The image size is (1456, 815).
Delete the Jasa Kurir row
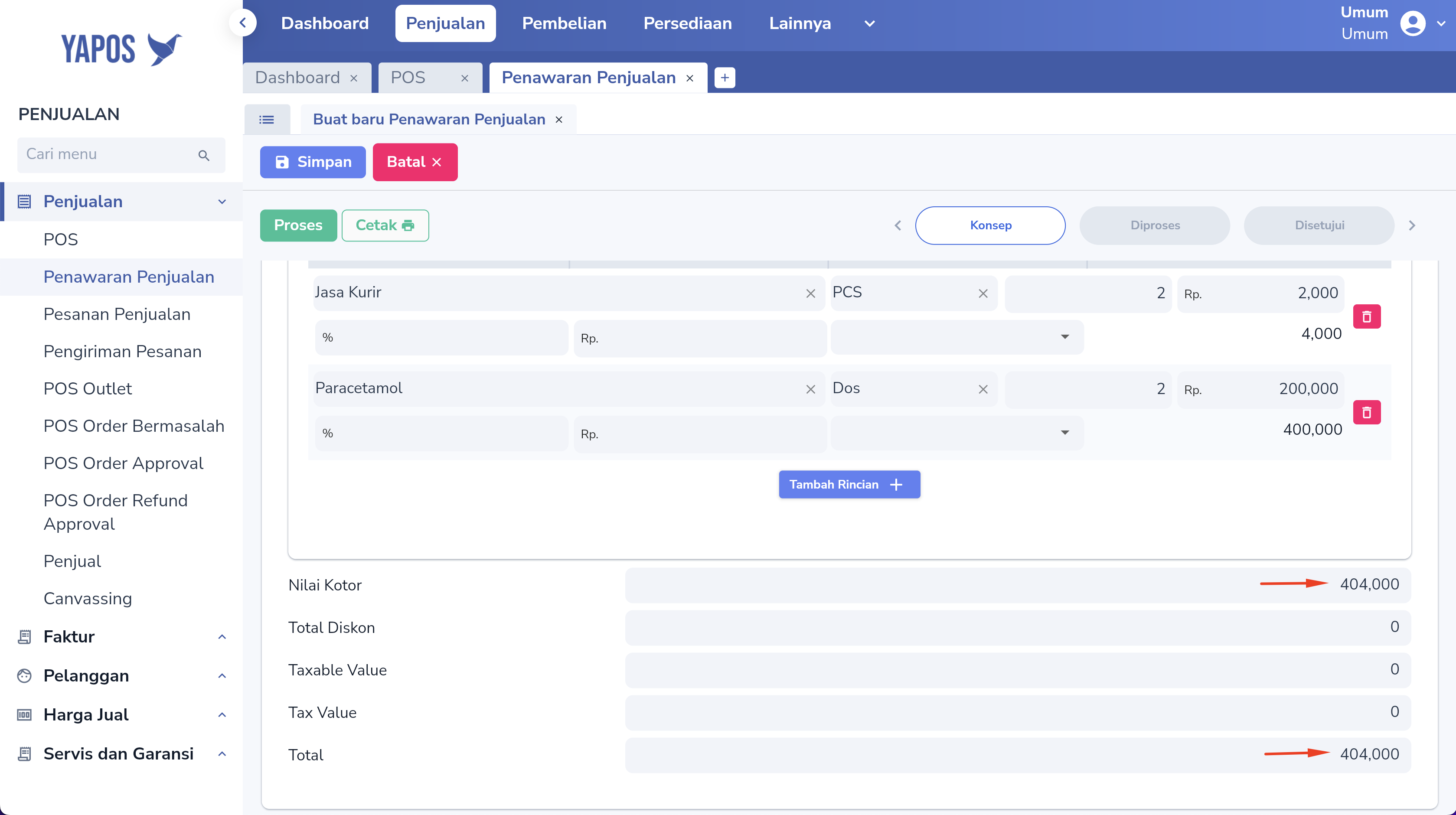click(x=1367, y=316)
